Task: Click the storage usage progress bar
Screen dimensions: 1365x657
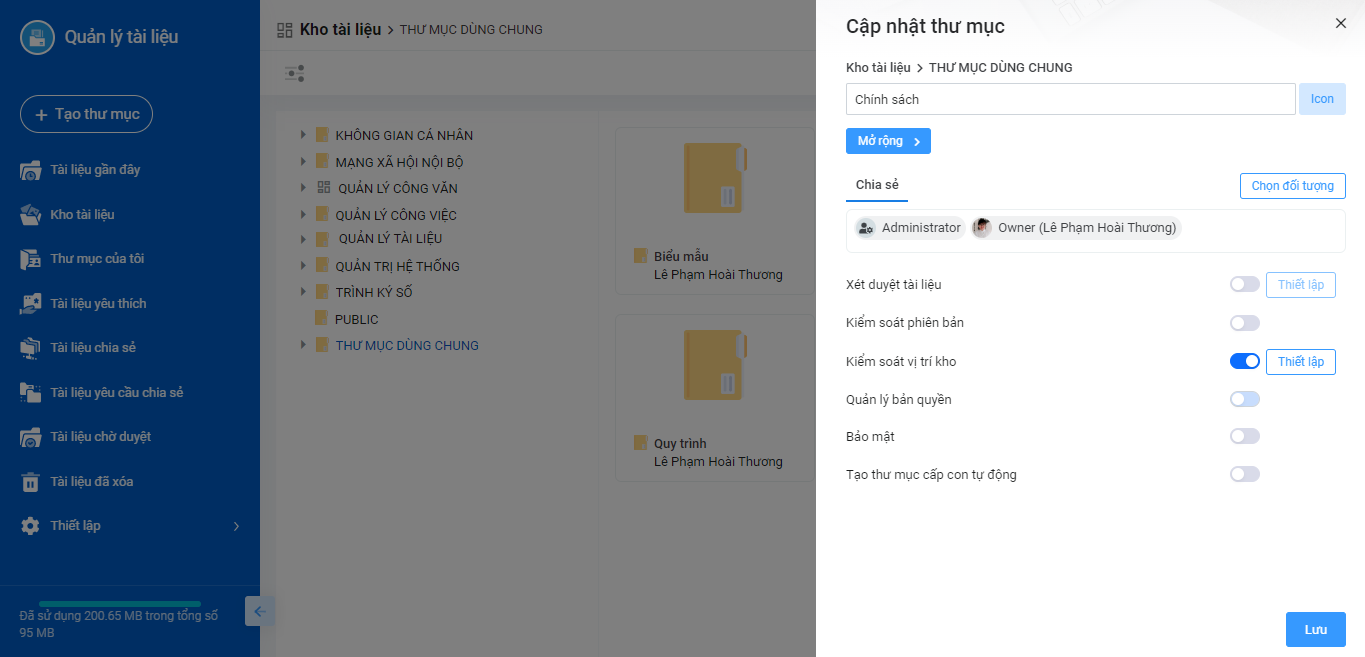Action: click(x=120, y=603)
